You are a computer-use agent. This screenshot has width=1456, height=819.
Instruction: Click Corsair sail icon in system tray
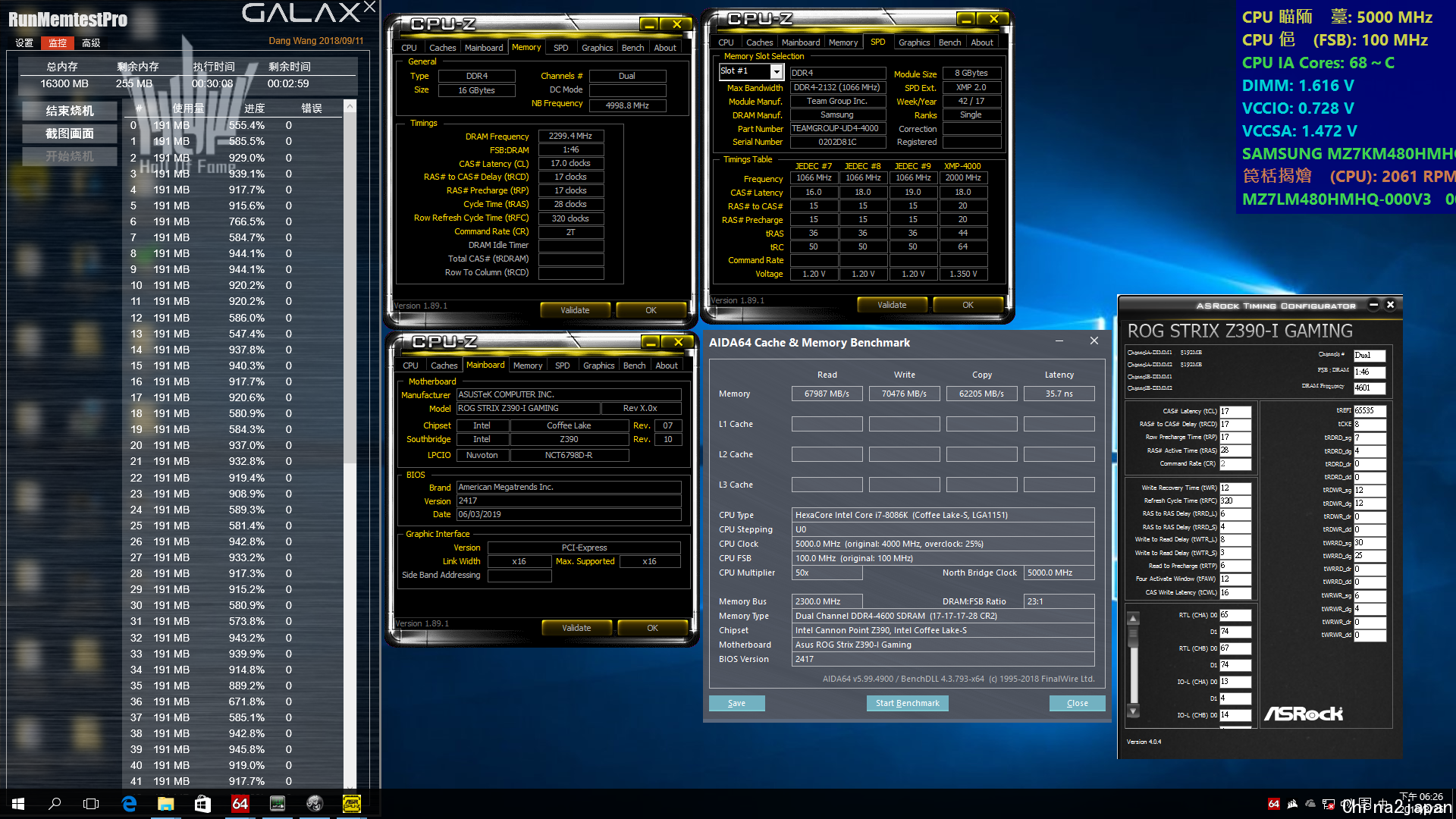[x=1291, y=804]
